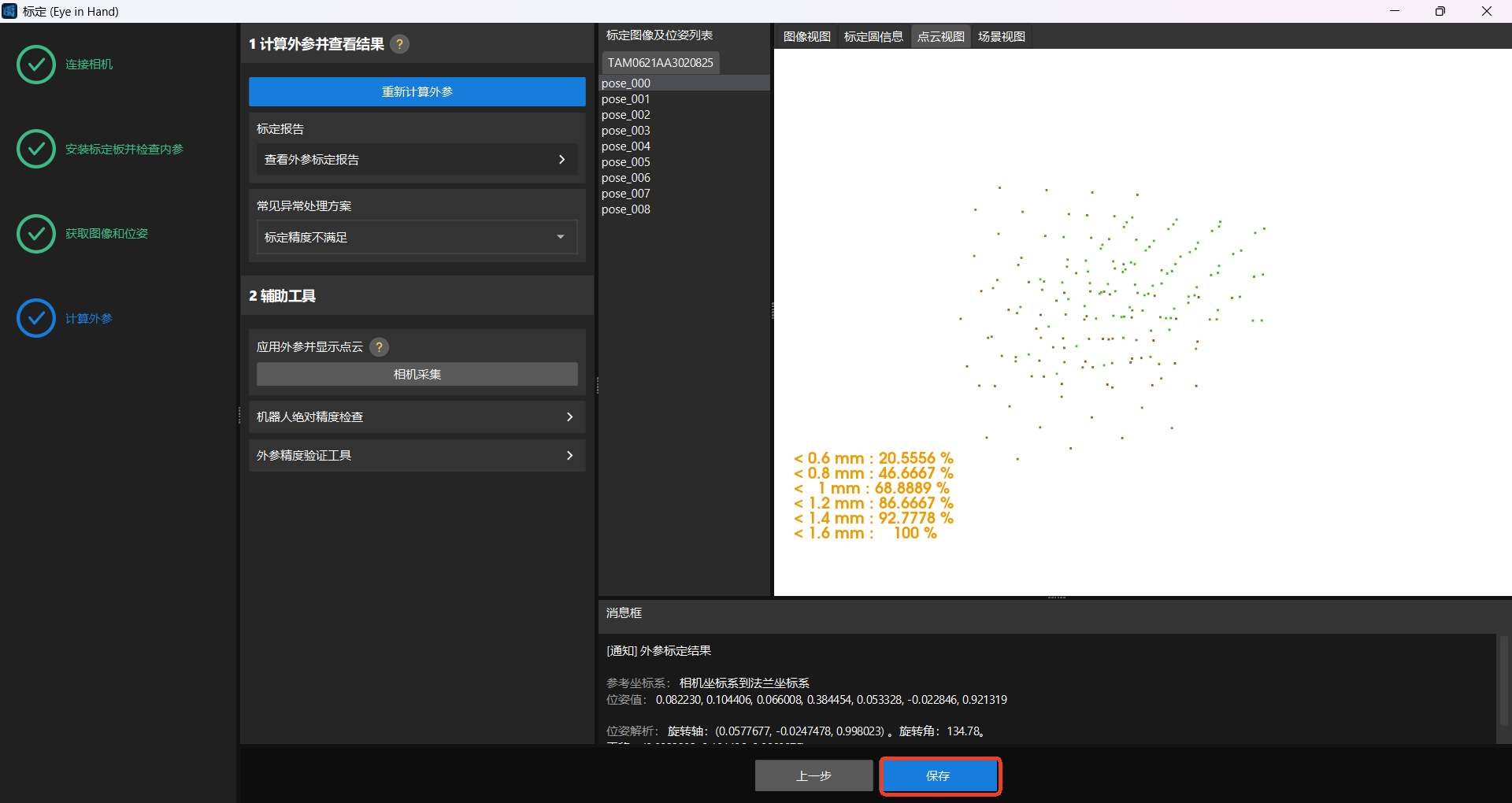
Task: Switch to the 标定圆信息 tab
Action: pos(873,37)
